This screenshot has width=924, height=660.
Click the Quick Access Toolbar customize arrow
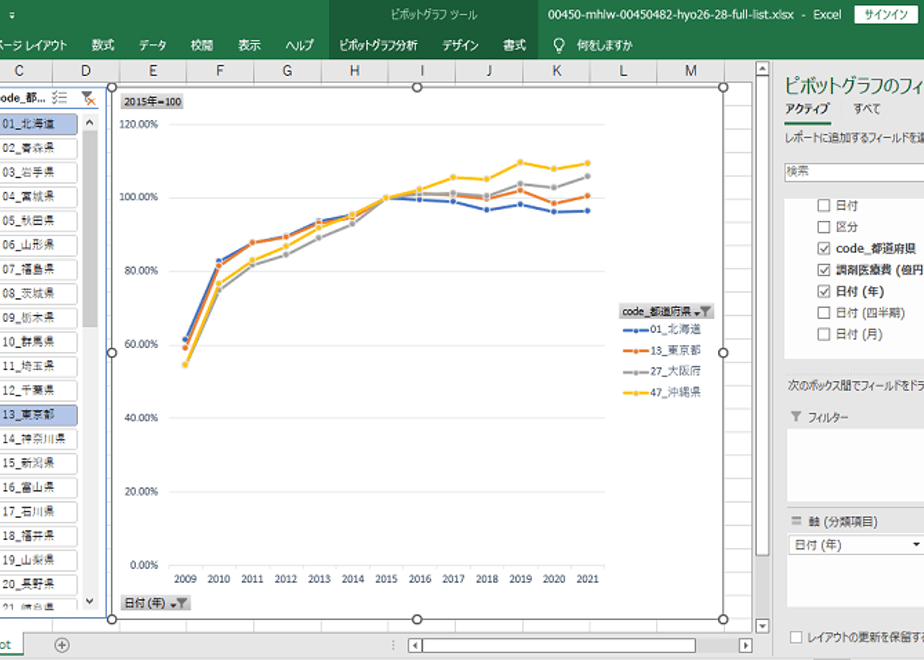click(x=12, y=16)
